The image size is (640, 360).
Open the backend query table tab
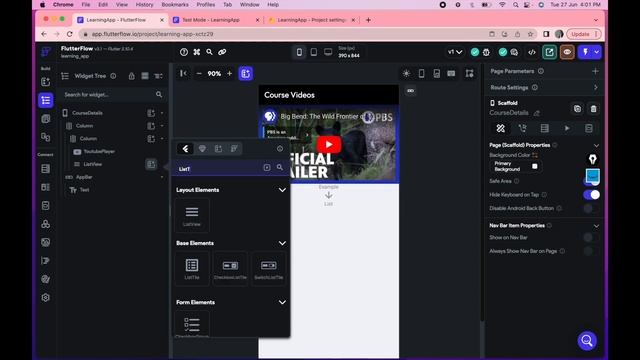(544, 128)
